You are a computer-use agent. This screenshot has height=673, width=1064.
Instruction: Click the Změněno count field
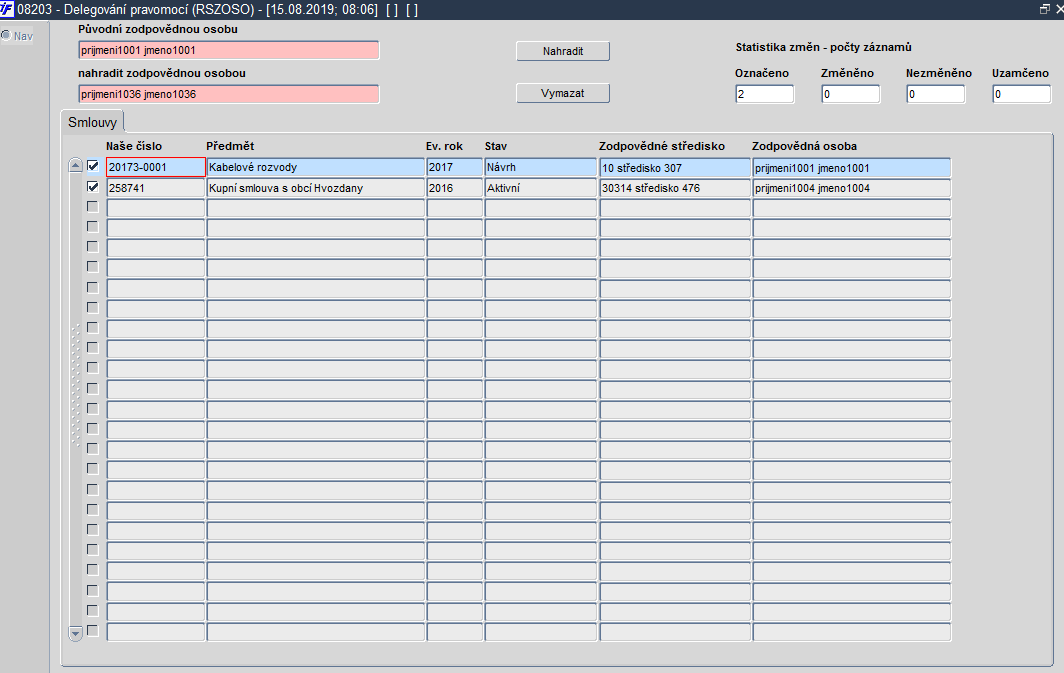pos(850,94)
